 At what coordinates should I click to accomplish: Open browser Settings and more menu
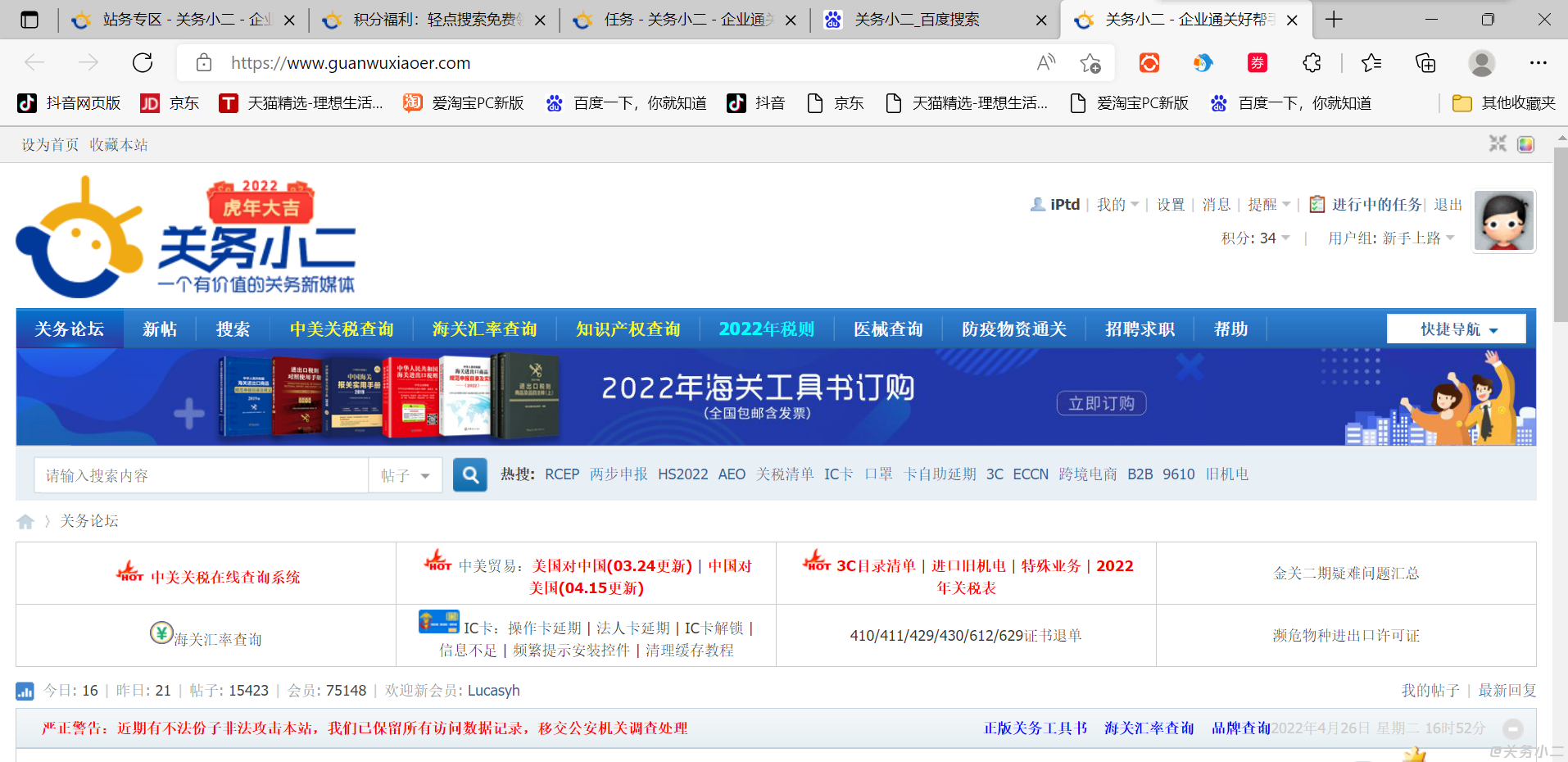click(x=1538, y=63)
